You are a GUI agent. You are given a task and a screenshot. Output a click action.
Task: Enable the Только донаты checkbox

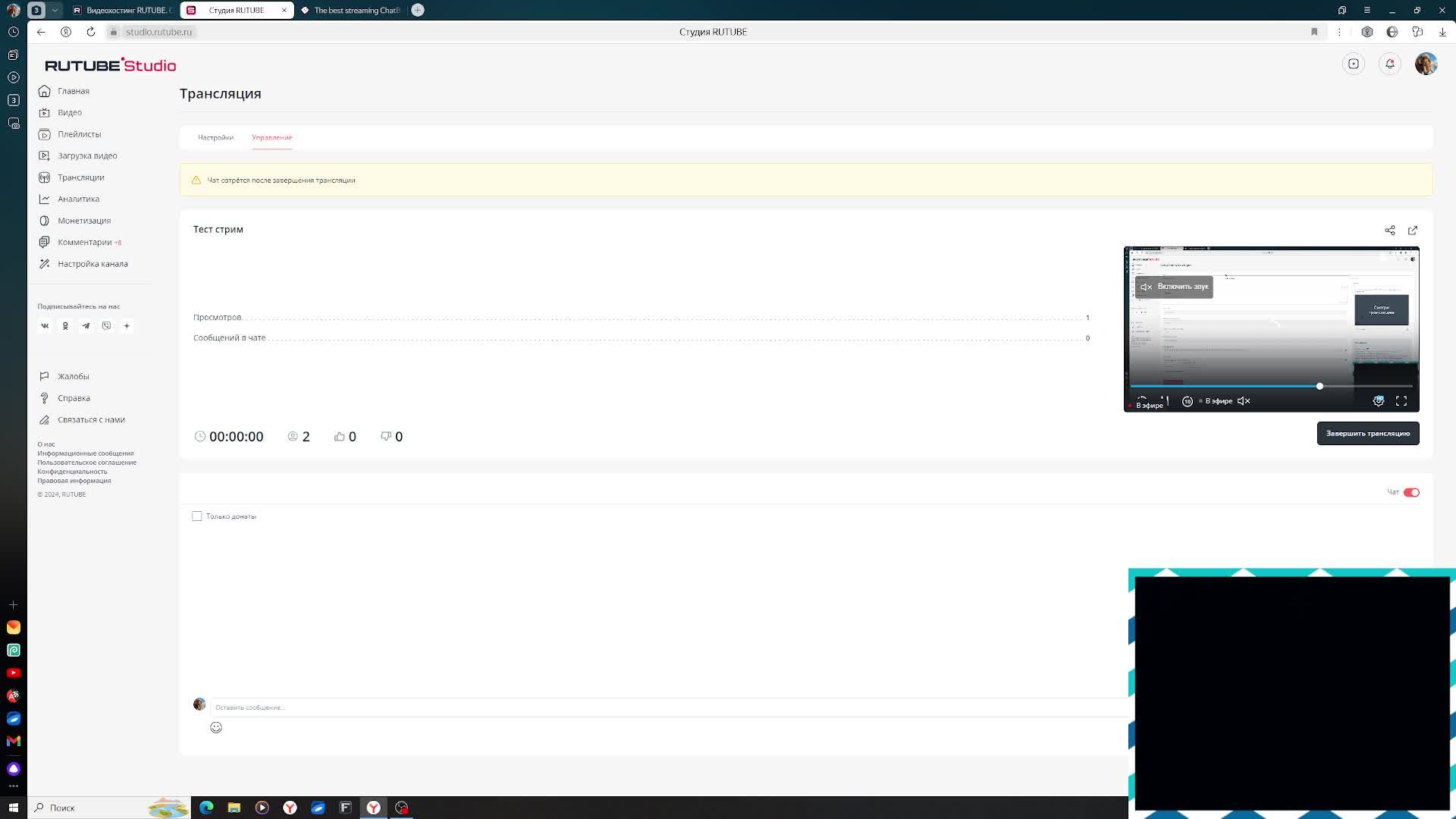(x=197, y=516)
